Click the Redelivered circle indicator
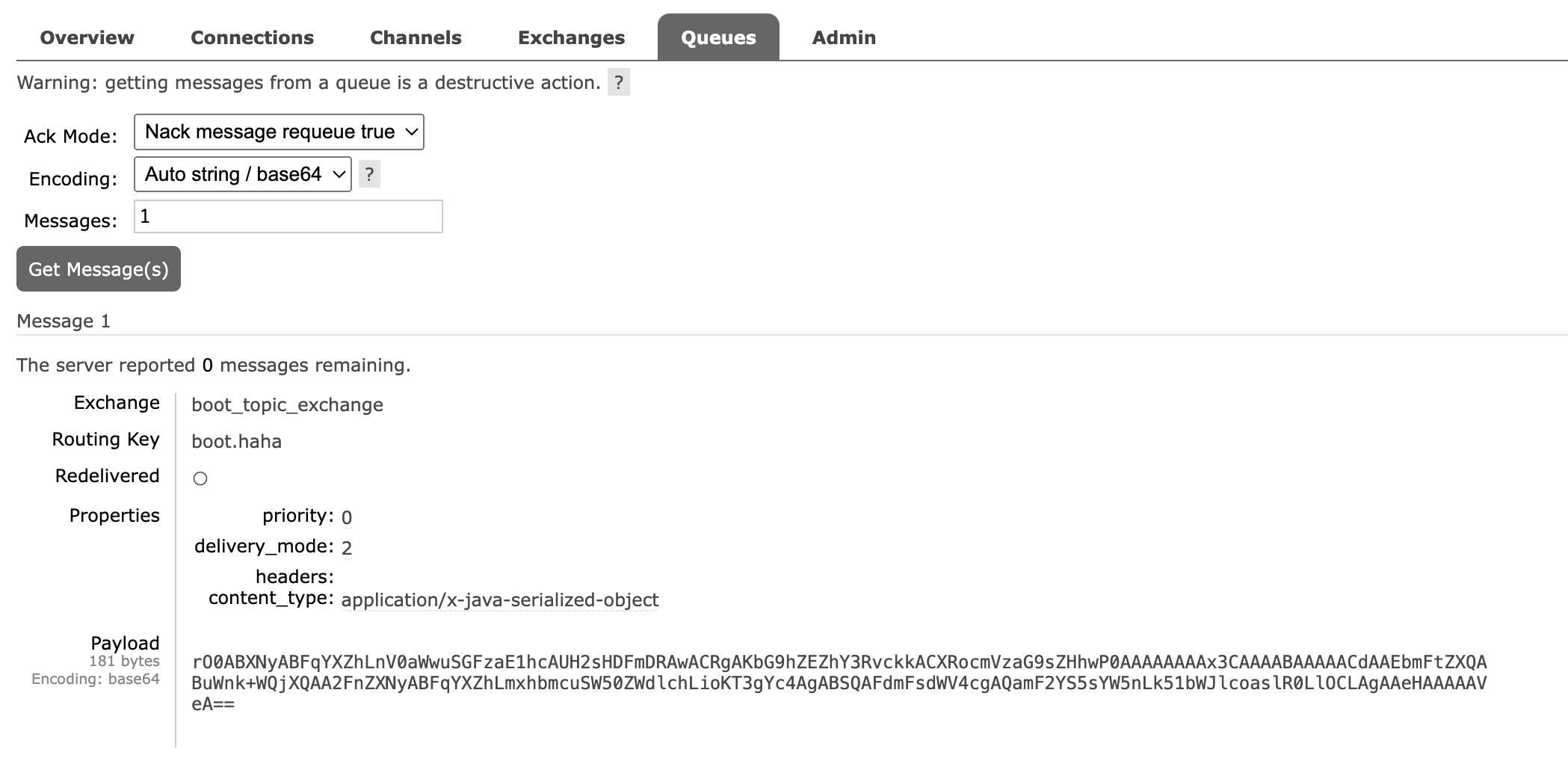Screen dimensions: 1568x764 pyautogui.click(x=200, y=478)
